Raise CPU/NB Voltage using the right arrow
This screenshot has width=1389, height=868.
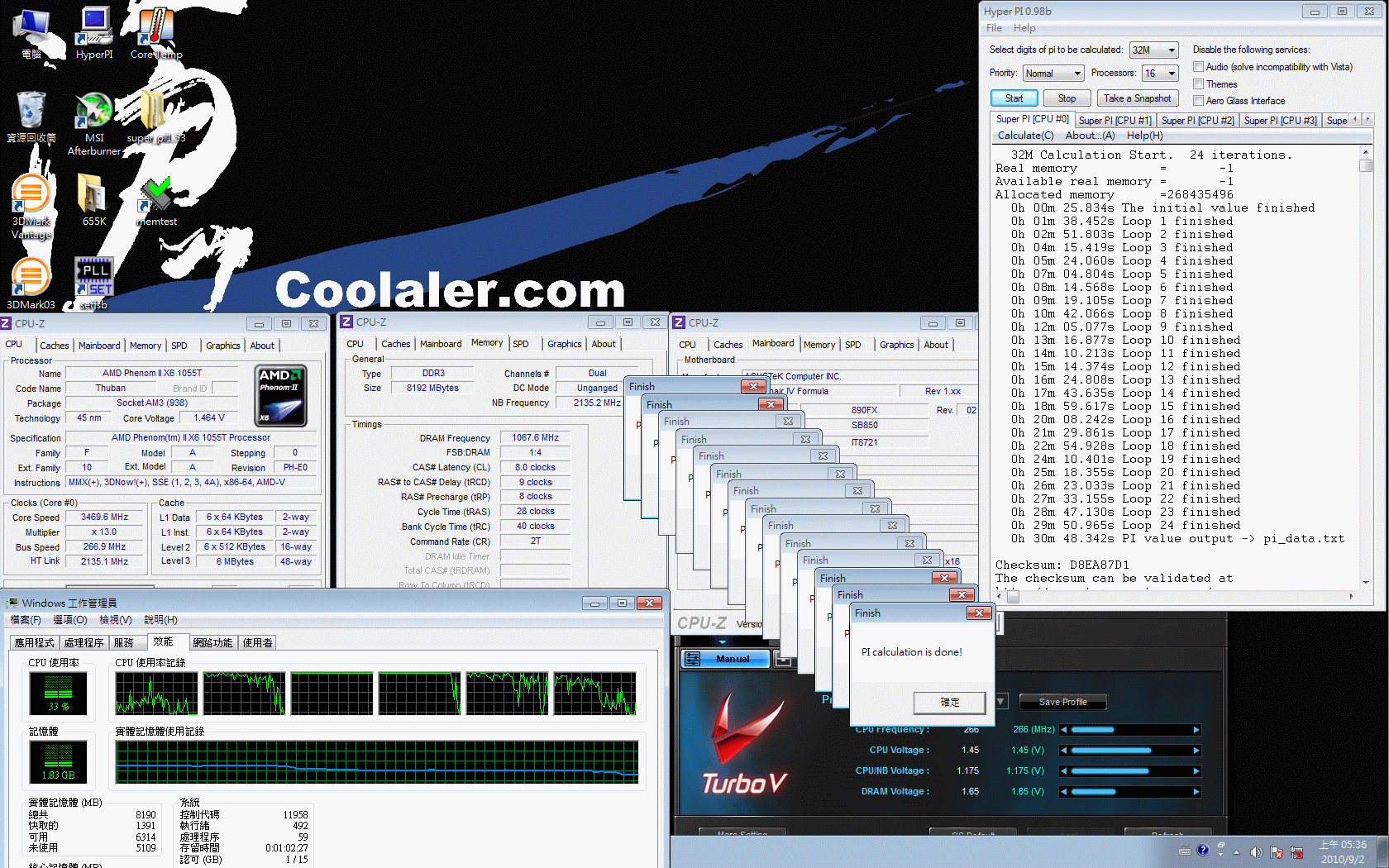(1196, 771)
